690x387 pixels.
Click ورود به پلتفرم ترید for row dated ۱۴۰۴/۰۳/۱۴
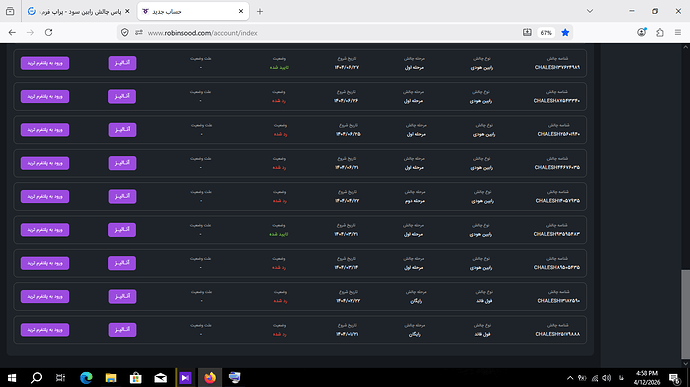(45, 263)
